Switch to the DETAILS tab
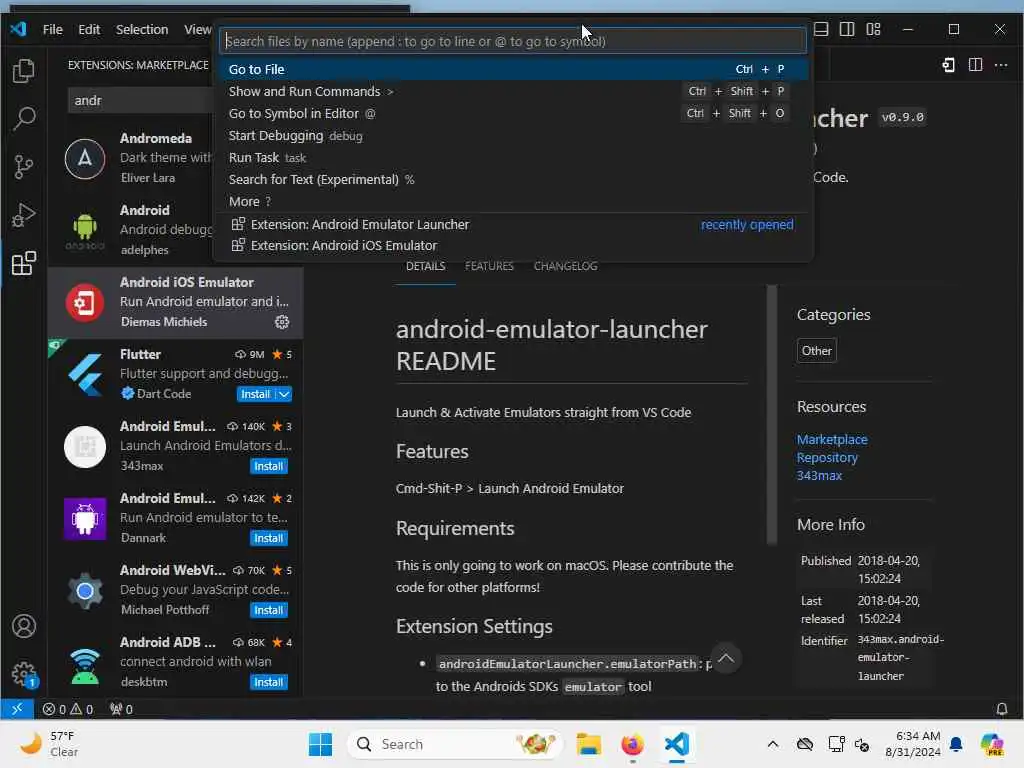Viewport: 1024px width, 768px height. [x=425, y=266]
